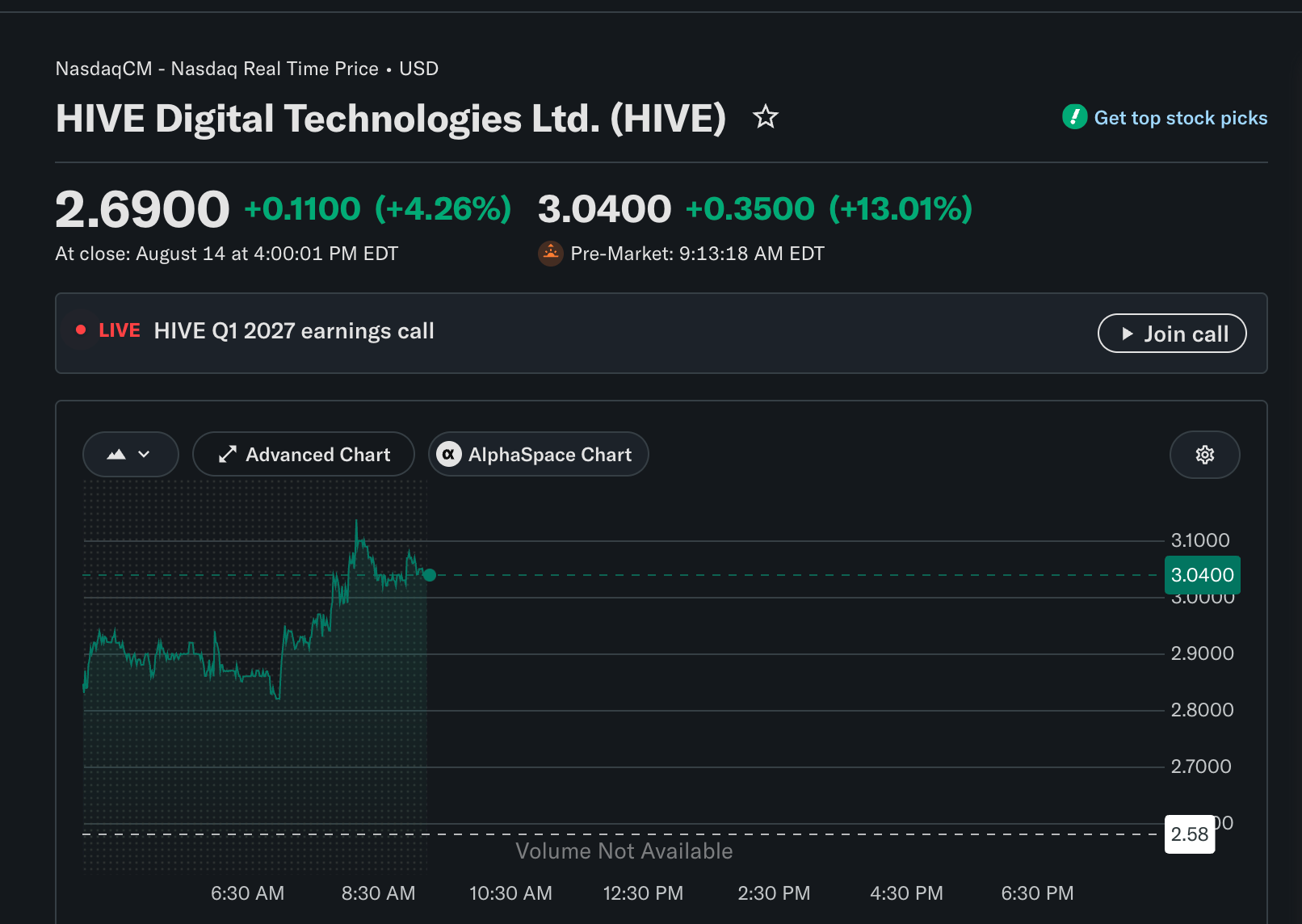Click the Volume Not Available text
The image size is (1302, 924).
tap(624, 851)
